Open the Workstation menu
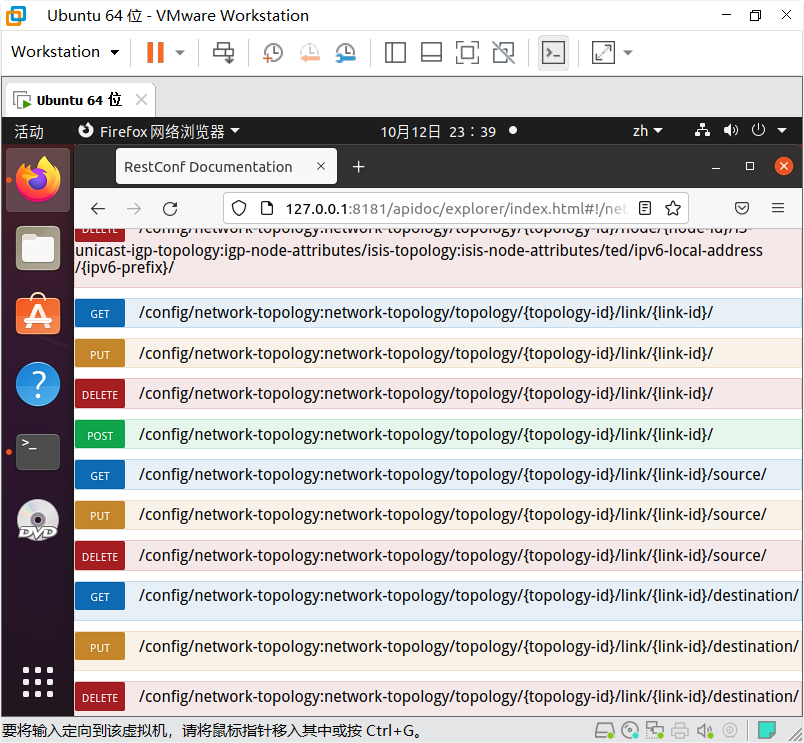804x743 pixels. click(x=65, y=52)
